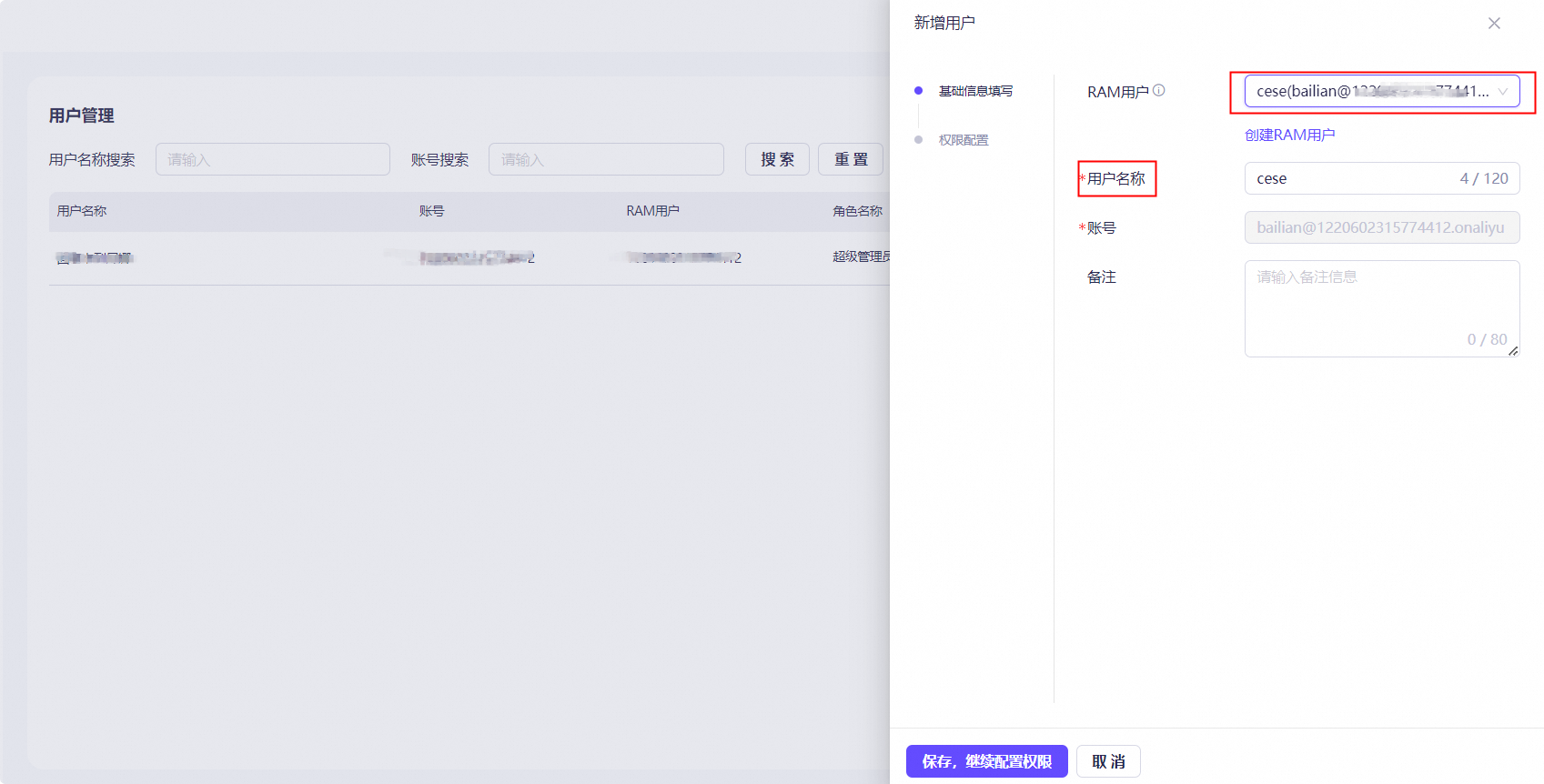Open the RAM用户 dropdown showing cese(bailian@
This screenshot has height=784, width=1544.
[x=1381, y=91]
